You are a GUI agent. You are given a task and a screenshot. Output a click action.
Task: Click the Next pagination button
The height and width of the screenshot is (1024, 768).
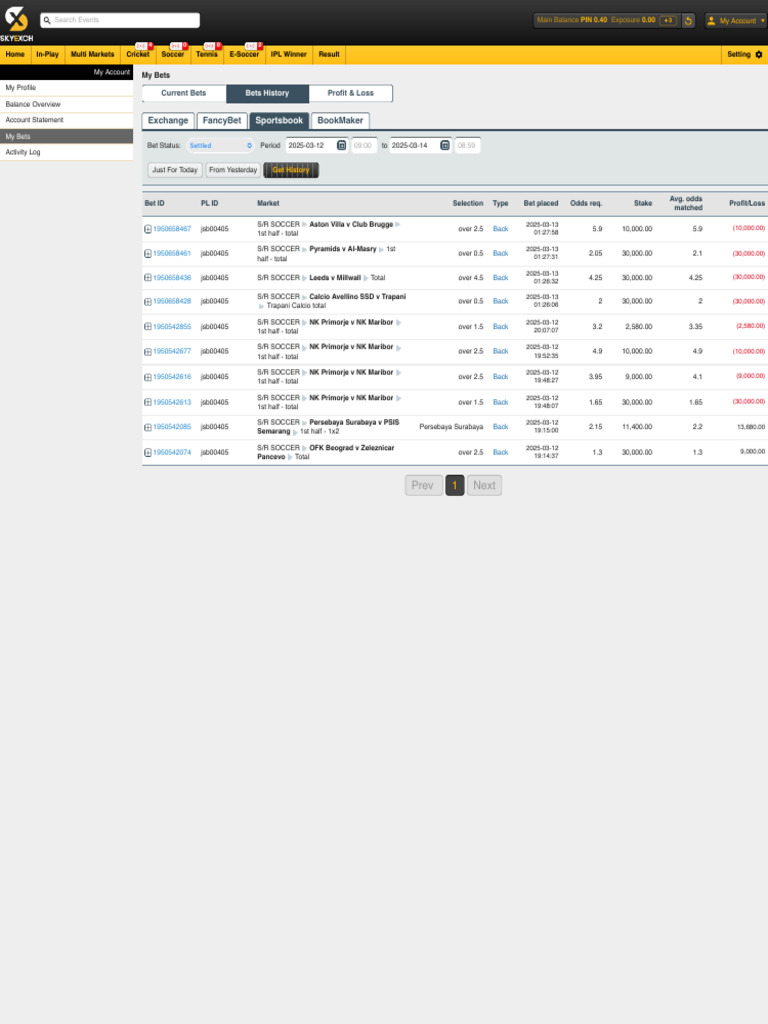pyautogui.click(x=484, y=485)
